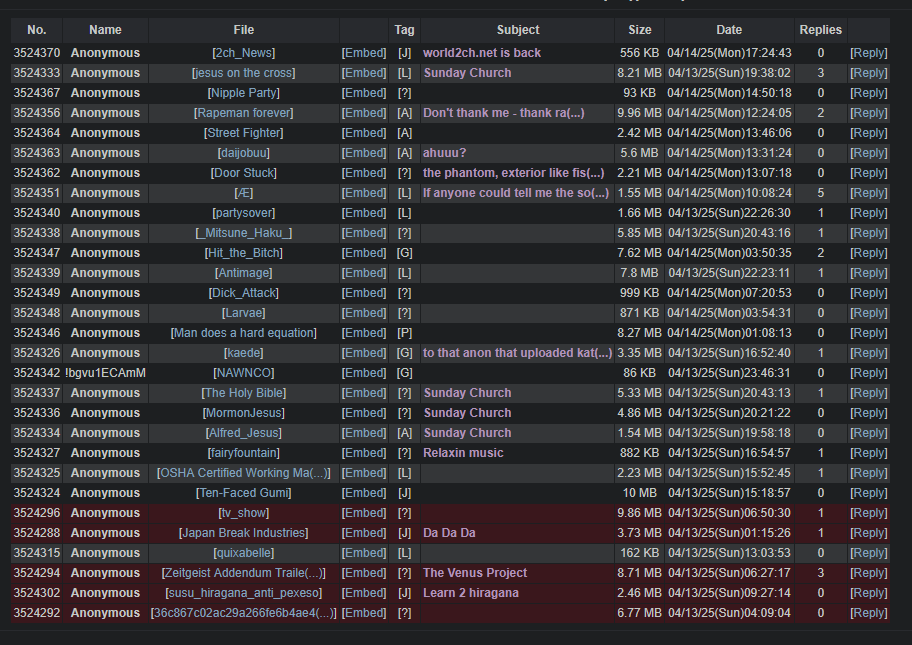This screenshot has height=645, width=912.
Task: Click the Name column header
Action: (x=105, y=30)
